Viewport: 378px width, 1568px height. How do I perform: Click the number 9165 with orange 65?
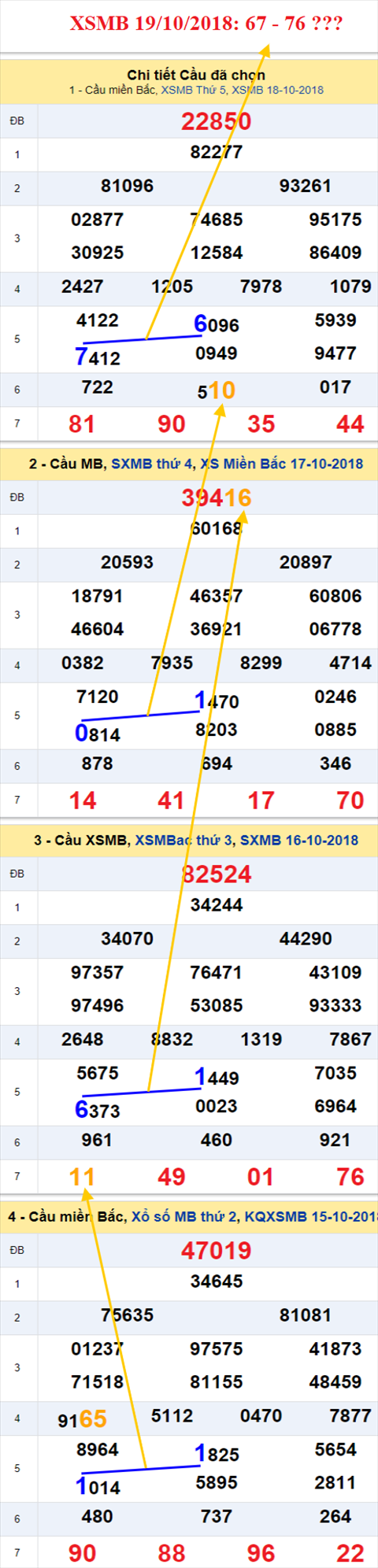pyautogui.click(x=82, y=1418)
